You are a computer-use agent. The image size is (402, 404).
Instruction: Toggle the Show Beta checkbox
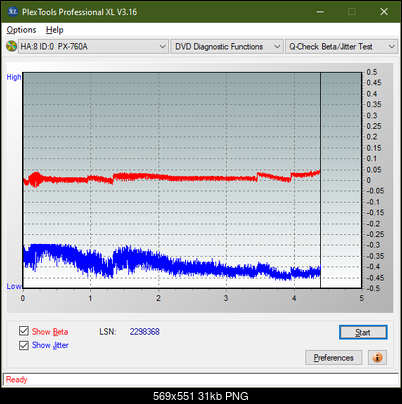point(24,331)
